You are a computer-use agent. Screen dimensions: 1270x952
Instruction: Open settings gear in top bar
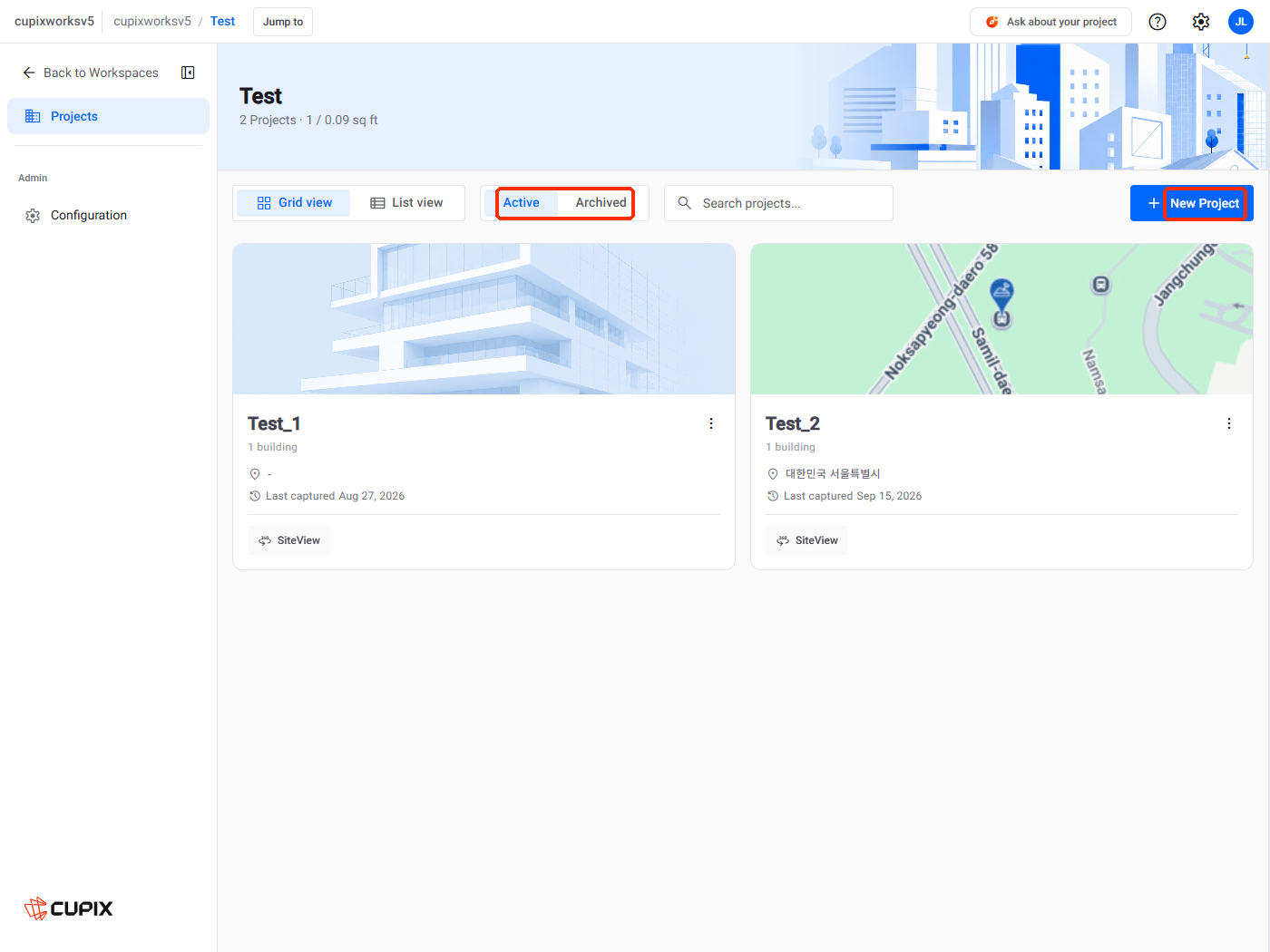(1201, 22)
